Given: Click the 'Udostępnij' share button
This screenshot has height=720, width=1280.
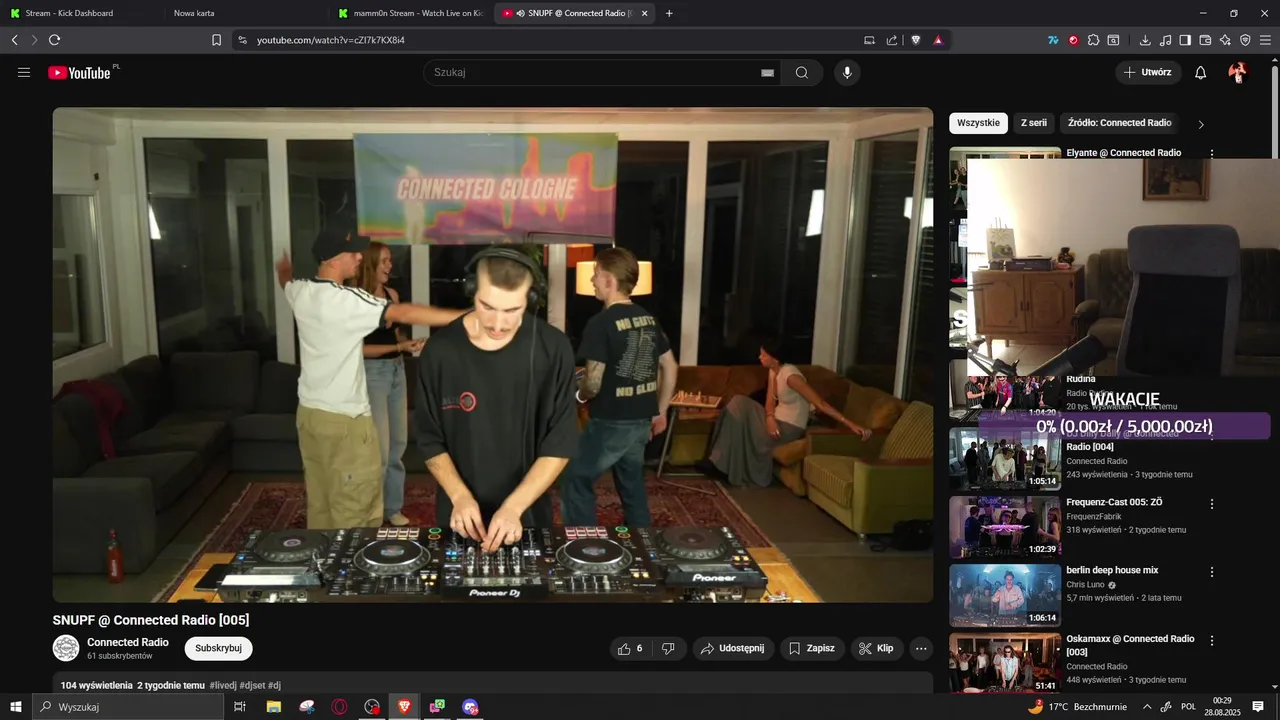Looking at the screenshot, I should (x=733, y=648).
